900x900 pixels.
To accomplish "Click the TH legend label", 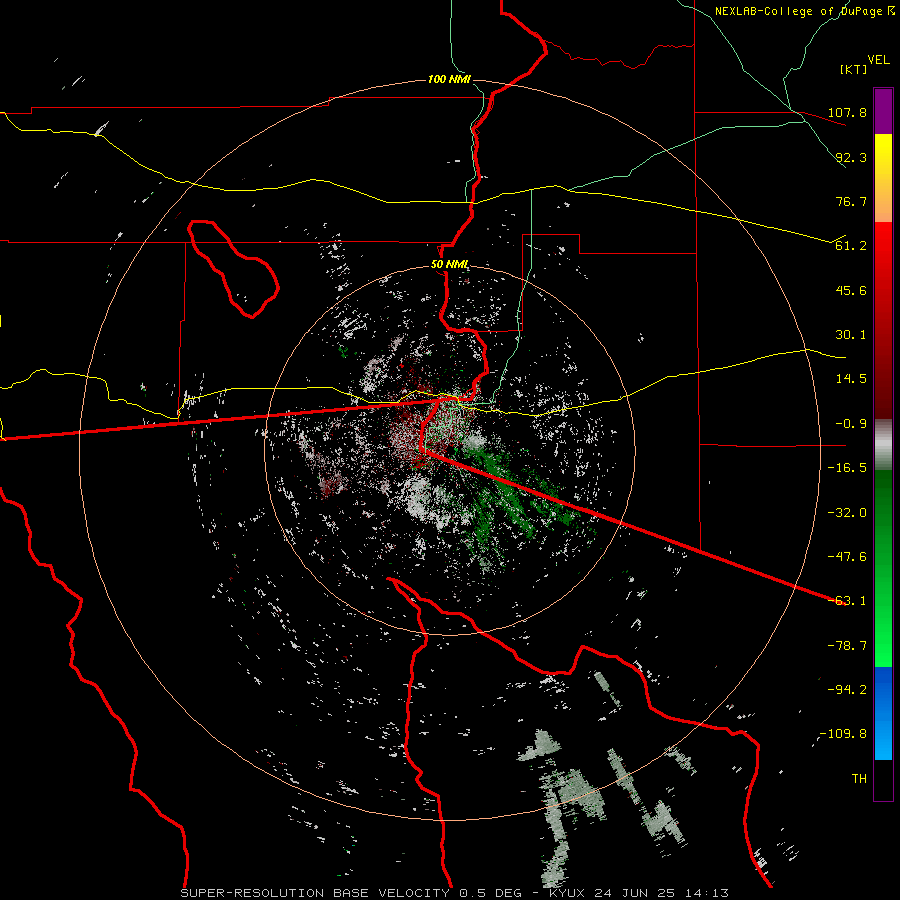I will tap(859, 779).
